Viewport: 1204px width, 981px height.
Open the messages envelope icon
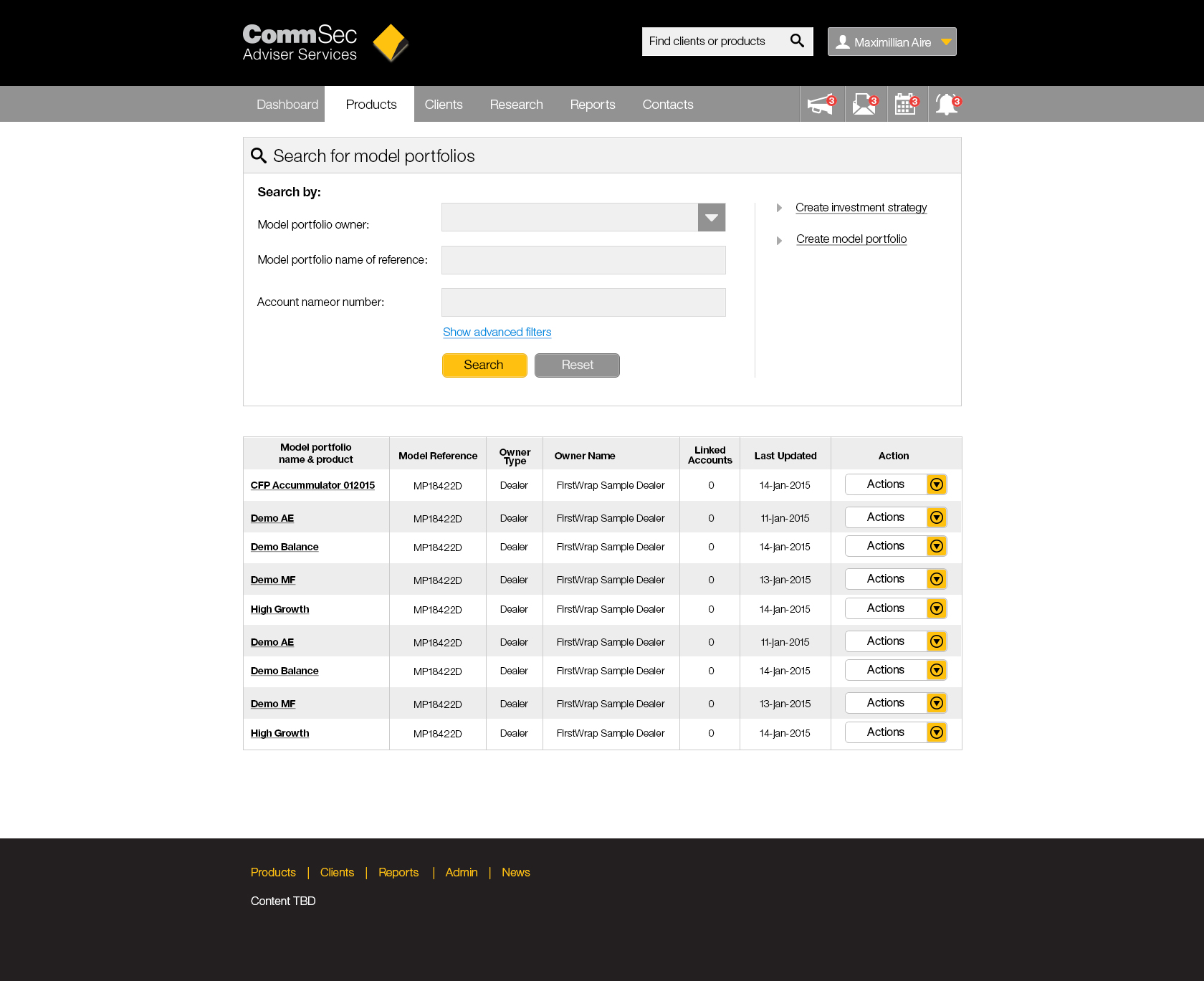866,105
